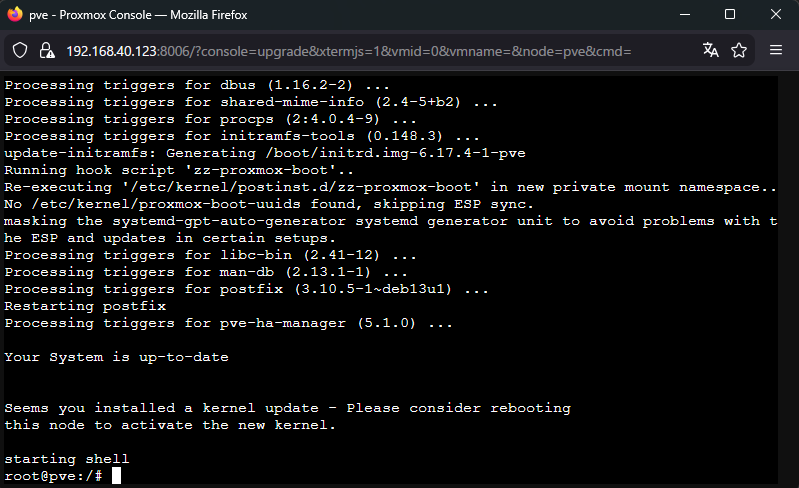View site security via the lock icon
The height and width of the screenshot is (488, 799).
click(46, 50)
